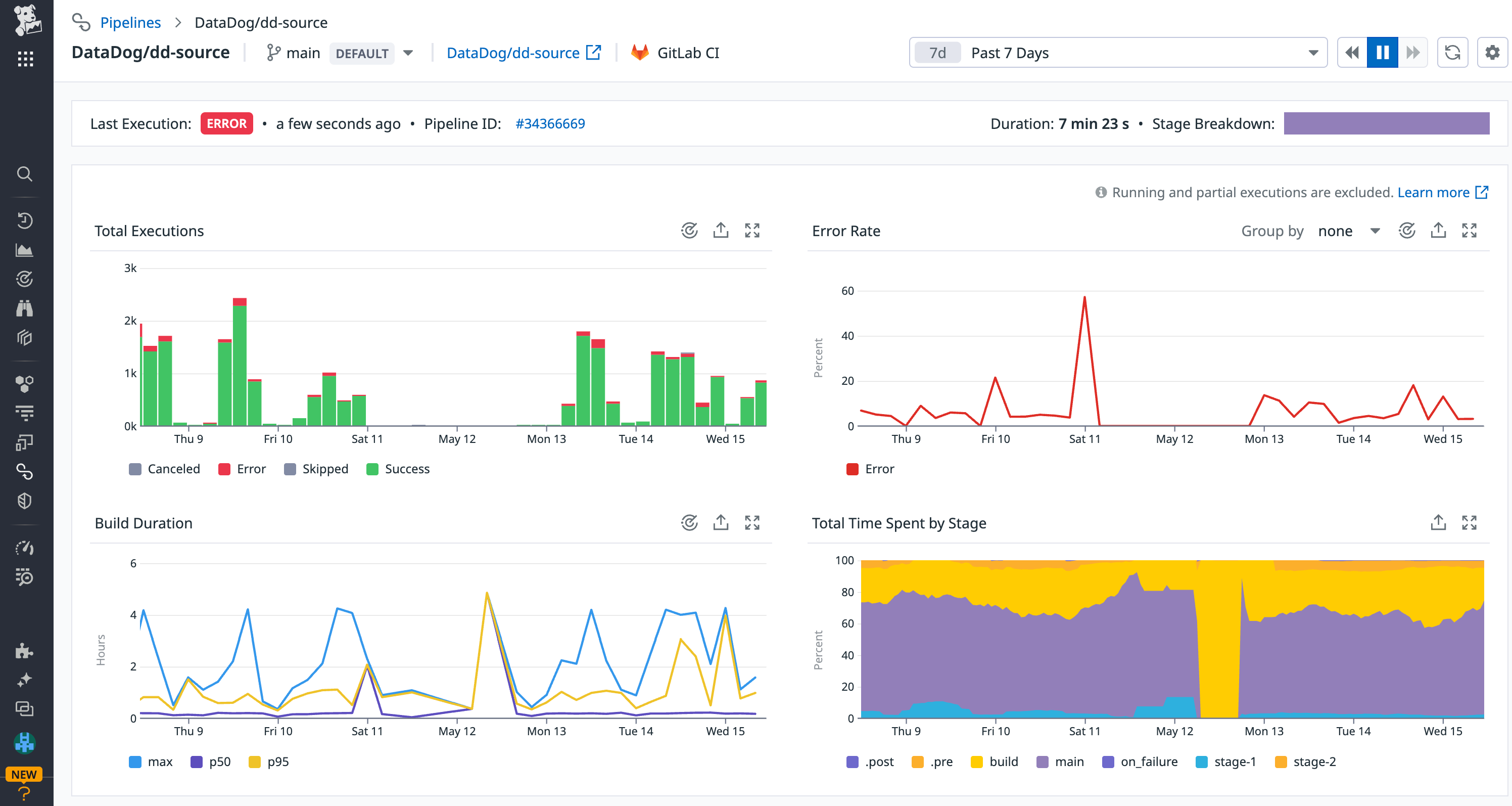Open the search magnifier in the sidebar
Image resolution: width=1512 pixels, height=806 pixels.
[25, 174]
